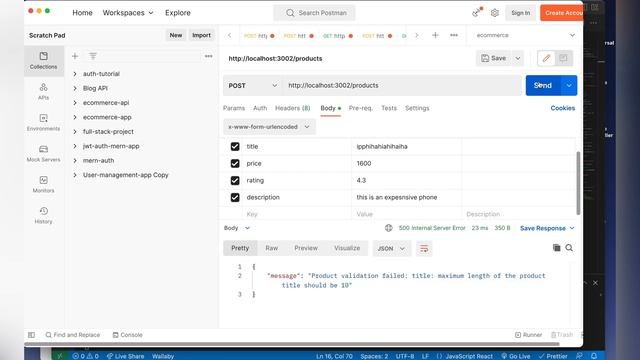Click the blue Send button
The image size is (640, 360).
[543, 85]
